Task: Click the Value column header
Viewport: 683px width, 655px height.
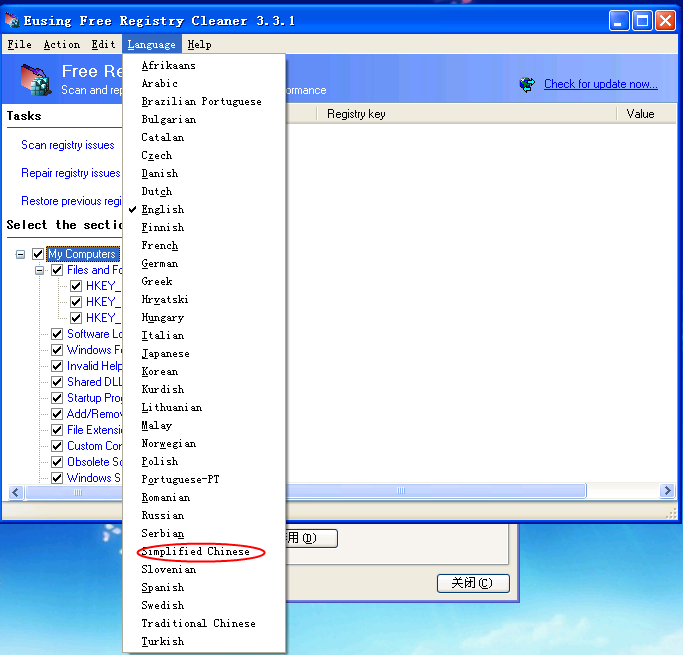Action: coord(646,114)
